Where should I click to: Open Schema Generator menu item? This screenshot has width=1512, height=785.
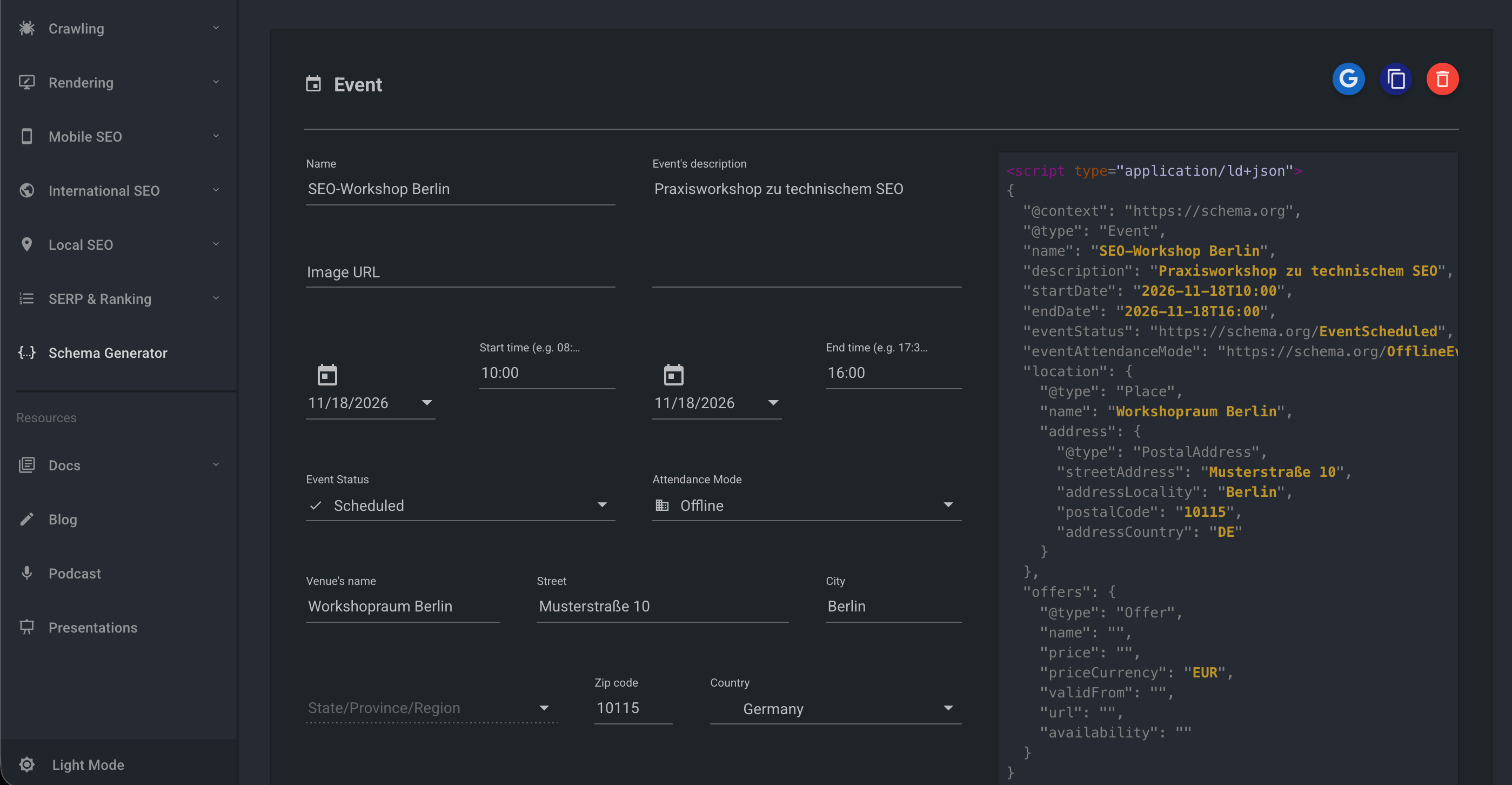119,353
